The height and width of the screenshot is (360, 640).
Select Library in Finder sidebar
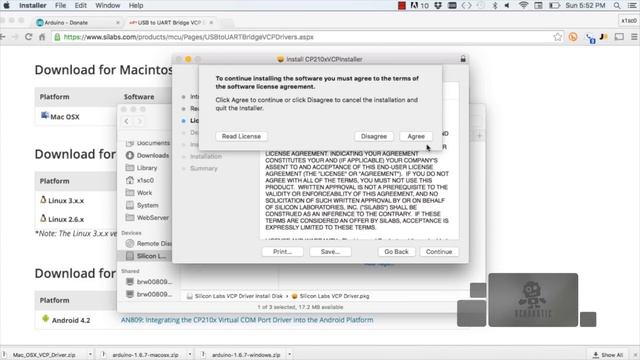click(142, 168)
